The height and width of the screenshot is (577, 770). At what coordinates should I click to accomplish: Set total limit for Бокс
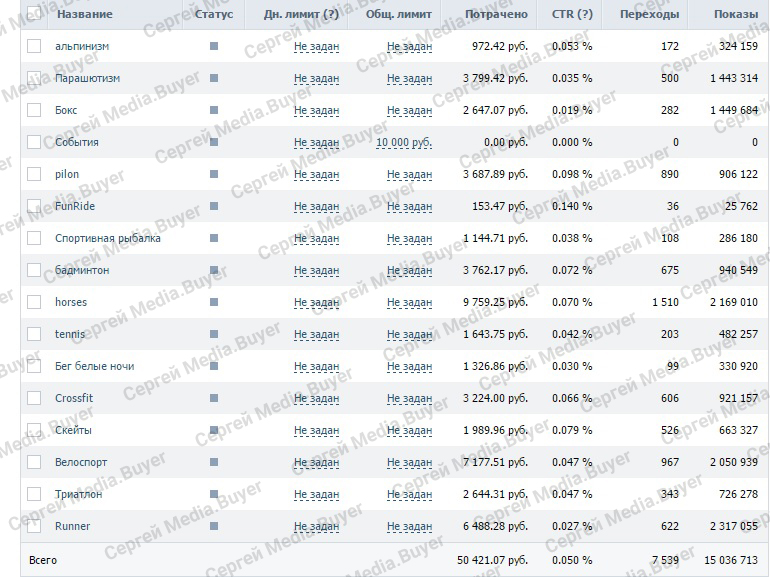tap(410, 110)
